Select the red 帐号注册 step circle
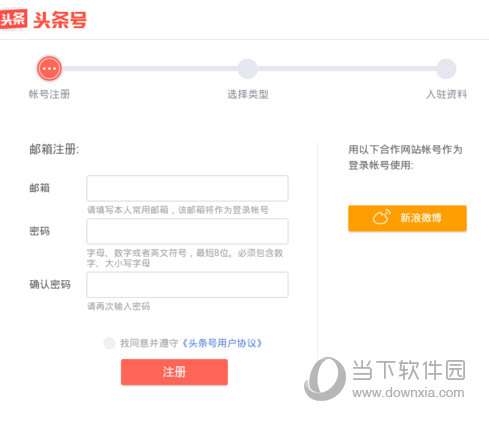Screen dimensions: 489x422 (x=49, y=68)
